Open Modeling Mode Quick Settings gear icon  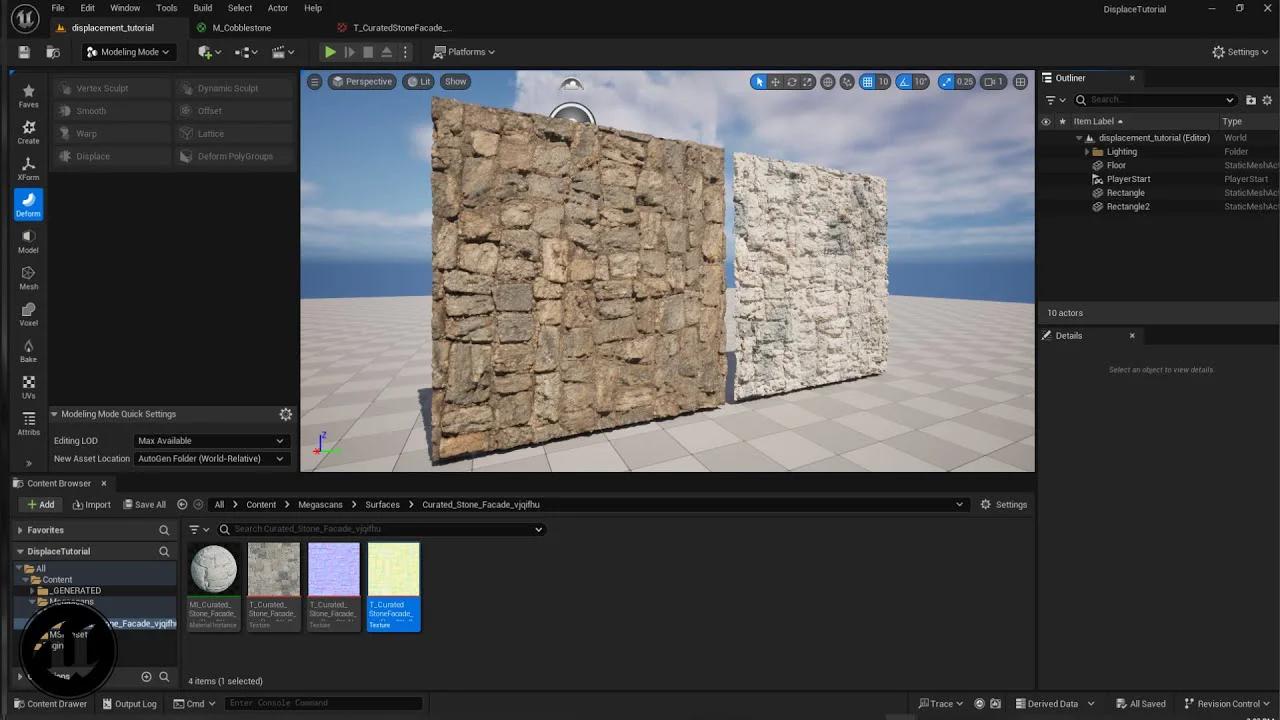[285, 413]
